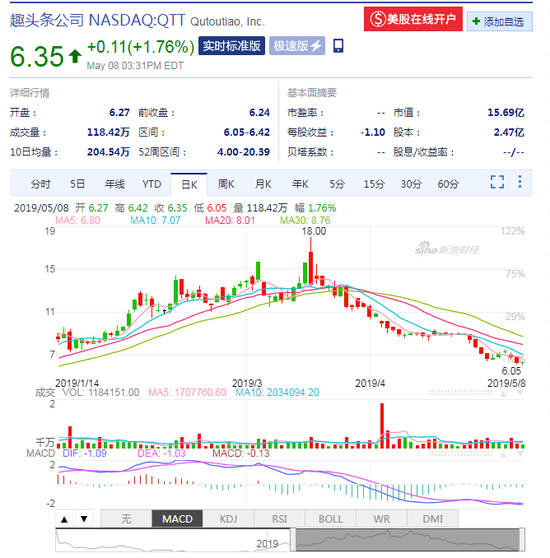Click the left handle of range slider
The image size is (550, 558).
tap(293, 540)
